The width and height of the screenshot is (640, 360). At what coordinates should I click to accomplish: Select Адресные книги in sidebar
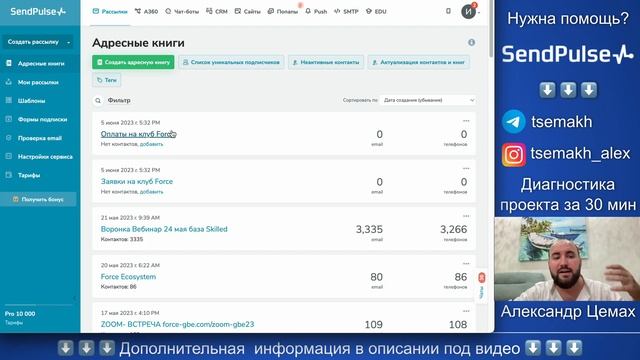(x=41, y=64)
